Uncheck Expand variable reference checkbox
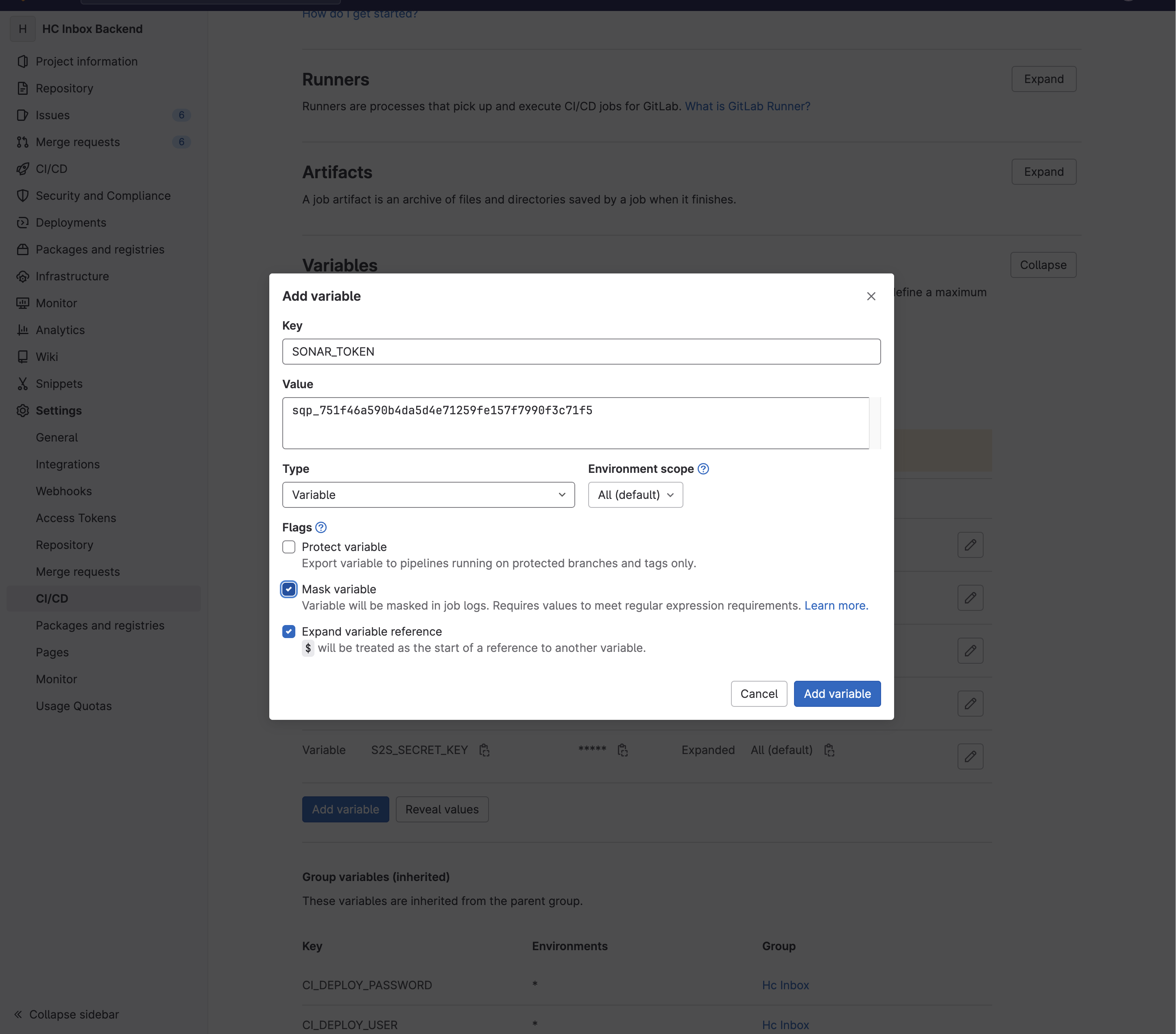The width and height of the screenshot is (1176, 1034). tap(289, 632)
